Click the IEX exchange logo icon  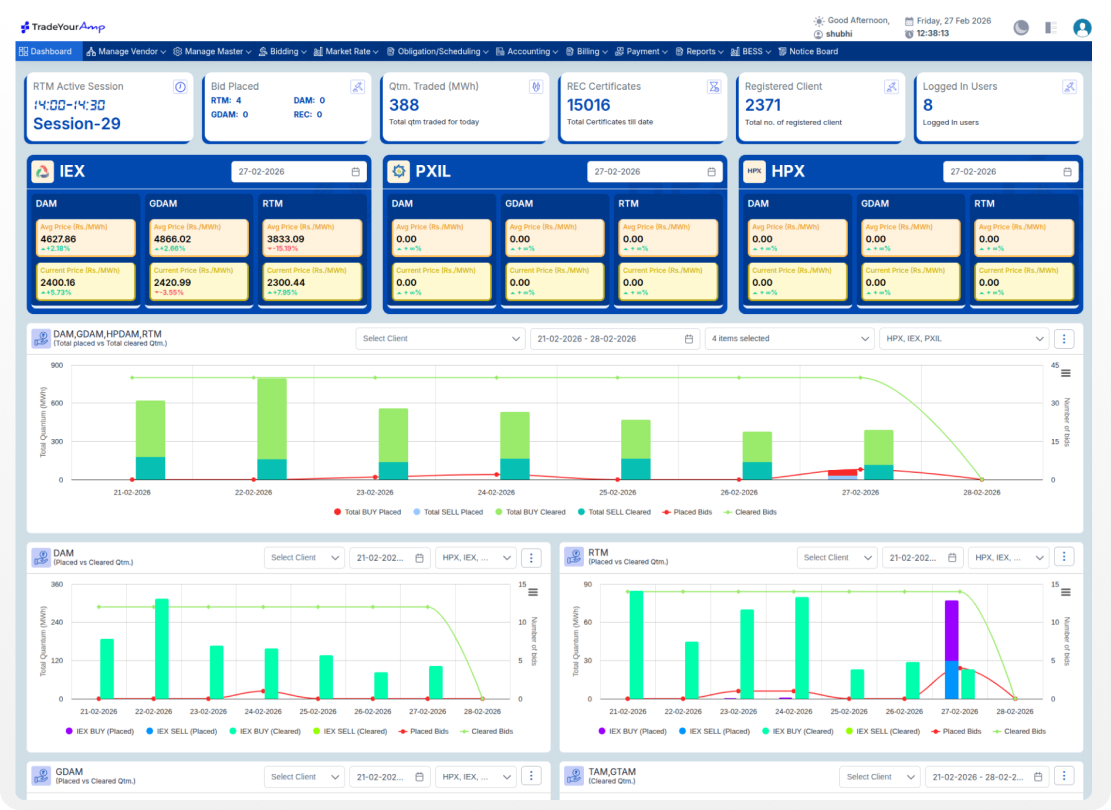(x=43, y=171)
